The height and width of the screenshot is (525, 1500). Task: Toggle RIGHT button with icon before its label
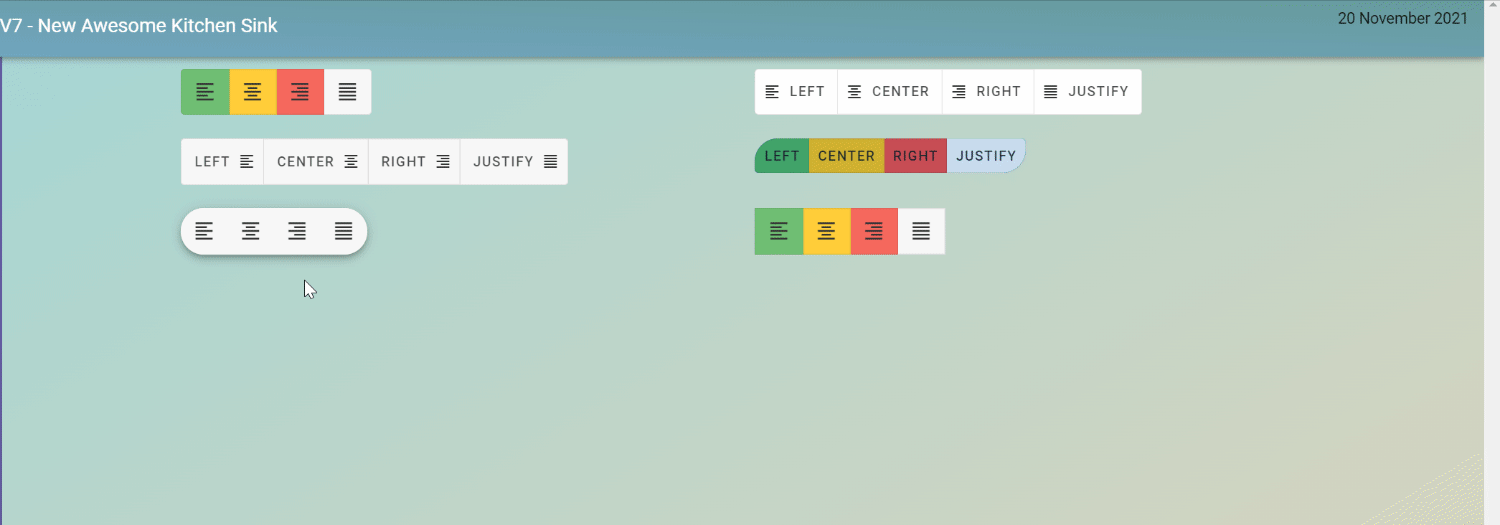988,92
